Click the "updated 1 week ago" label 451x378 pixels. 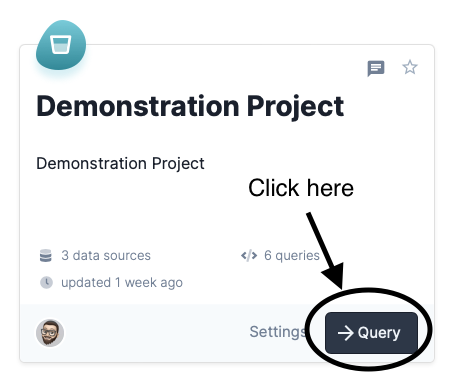(122, 283)
